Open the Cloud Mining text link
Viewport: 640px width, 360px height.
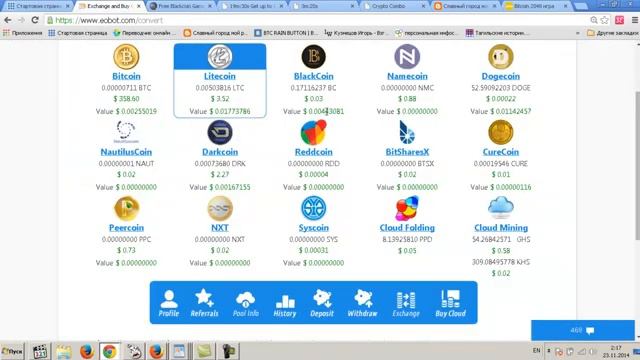pyautogui.click(x=500, y=228)
